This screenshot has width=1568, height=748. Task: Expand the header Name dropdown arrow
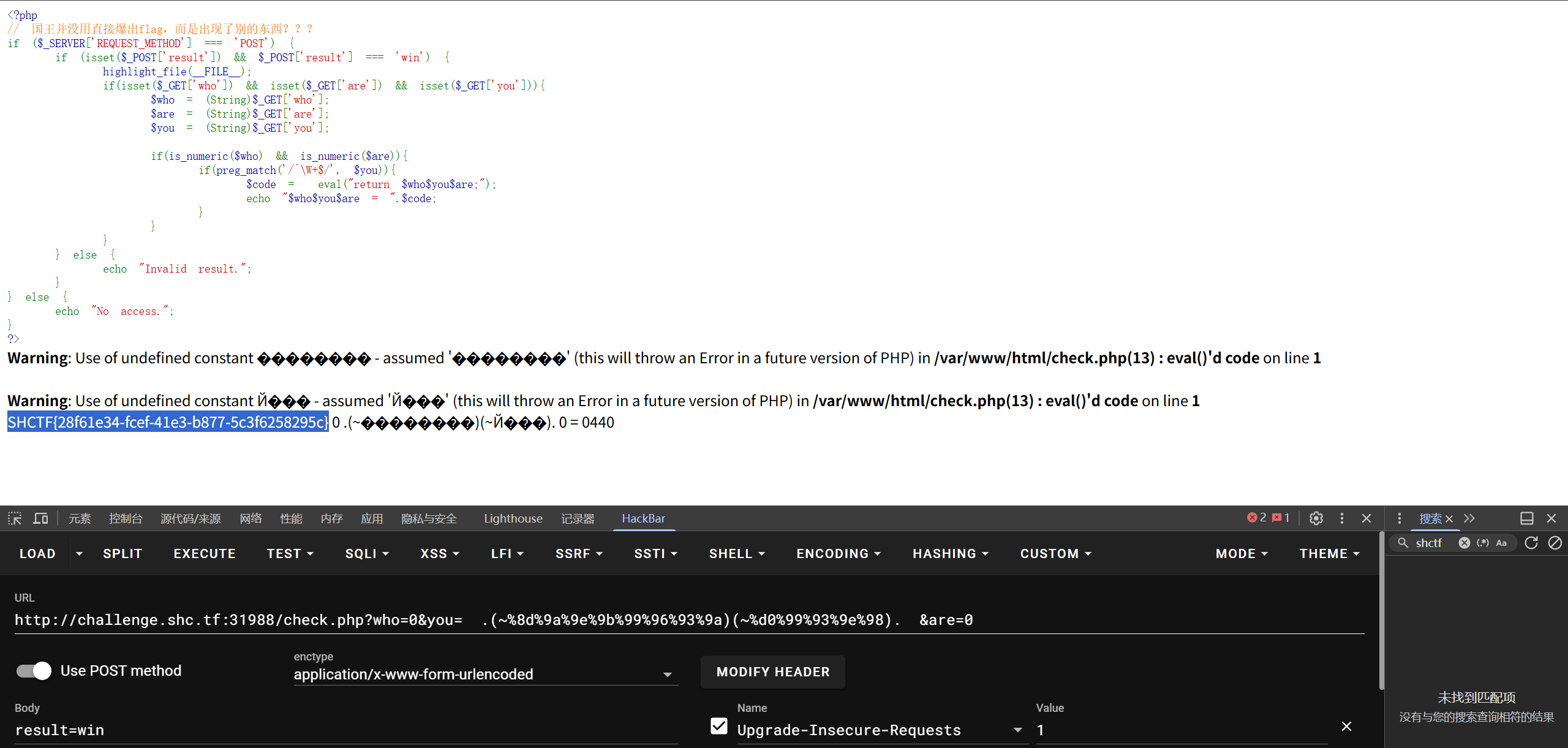pos(1017,730)
